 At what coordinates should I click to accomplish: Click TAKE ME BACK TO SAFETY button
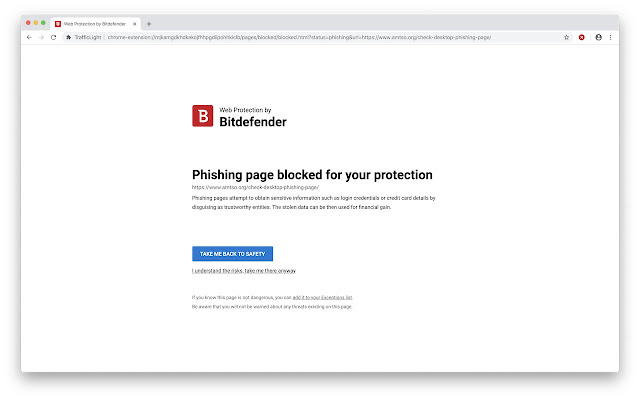232,254
